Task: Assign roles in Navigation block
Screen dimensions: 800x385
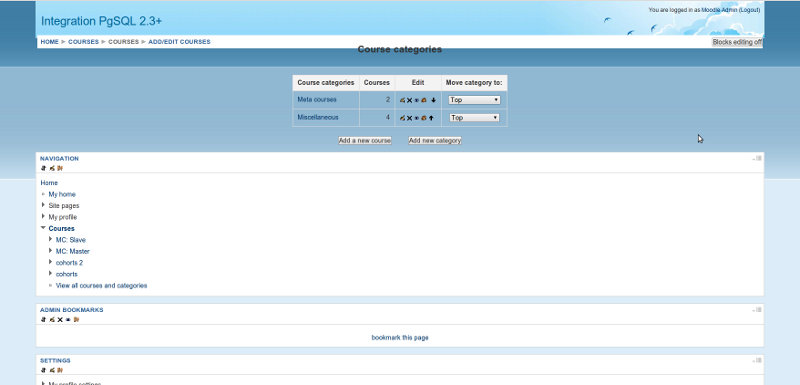Action: coord(60,168)
